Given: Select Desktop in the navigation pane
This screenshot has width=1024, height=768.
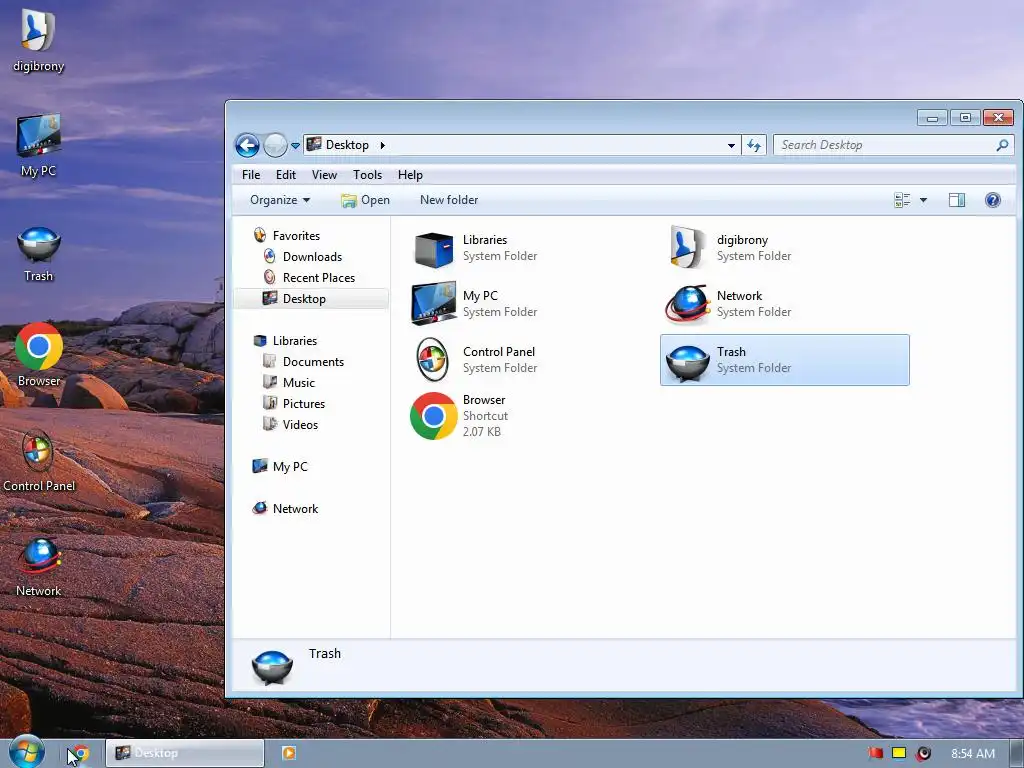Looking at the screenshot, I should (x=304, y=298).
